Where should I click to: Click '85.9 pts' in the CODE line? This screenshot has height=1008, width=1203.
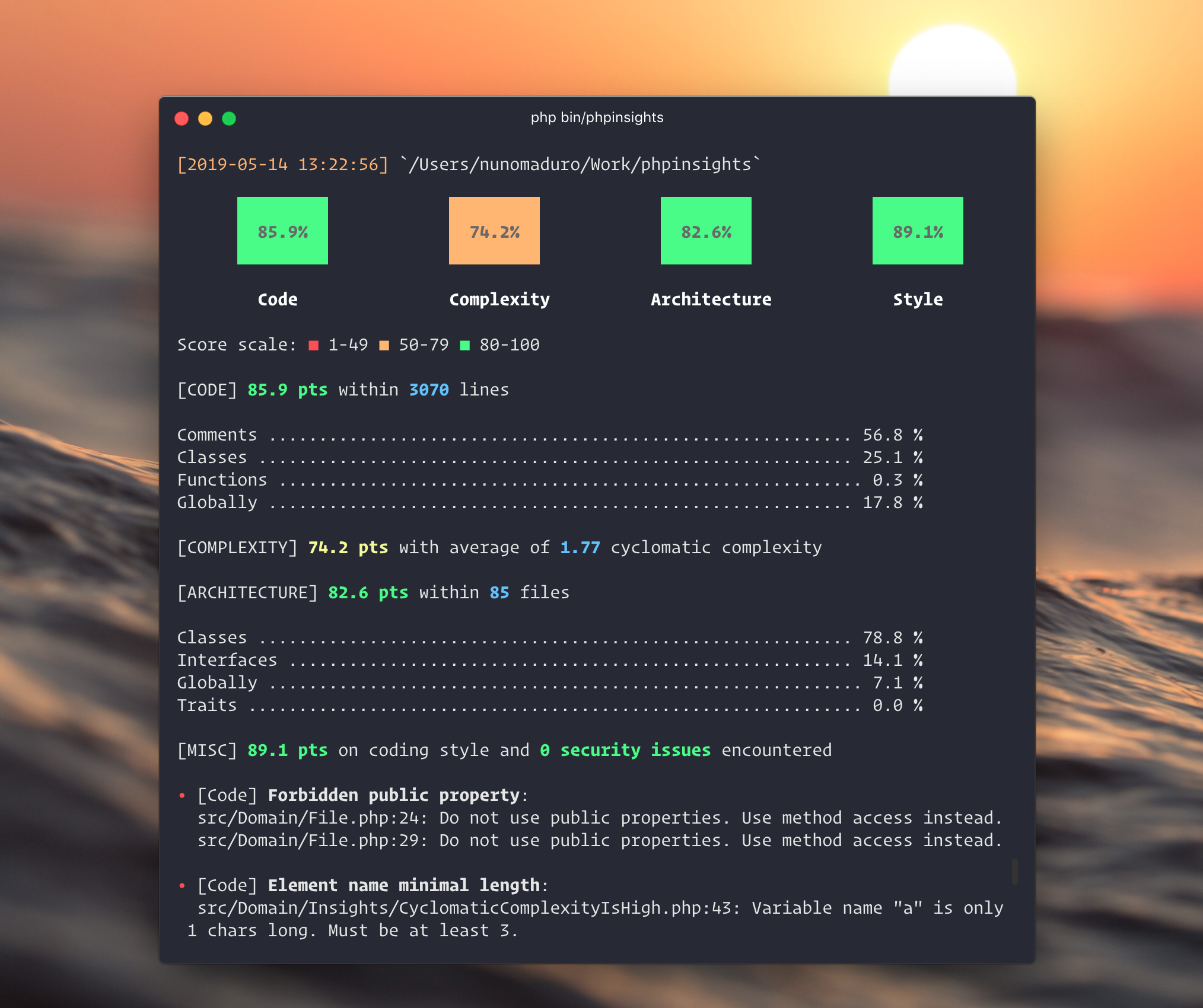point(288,390)
